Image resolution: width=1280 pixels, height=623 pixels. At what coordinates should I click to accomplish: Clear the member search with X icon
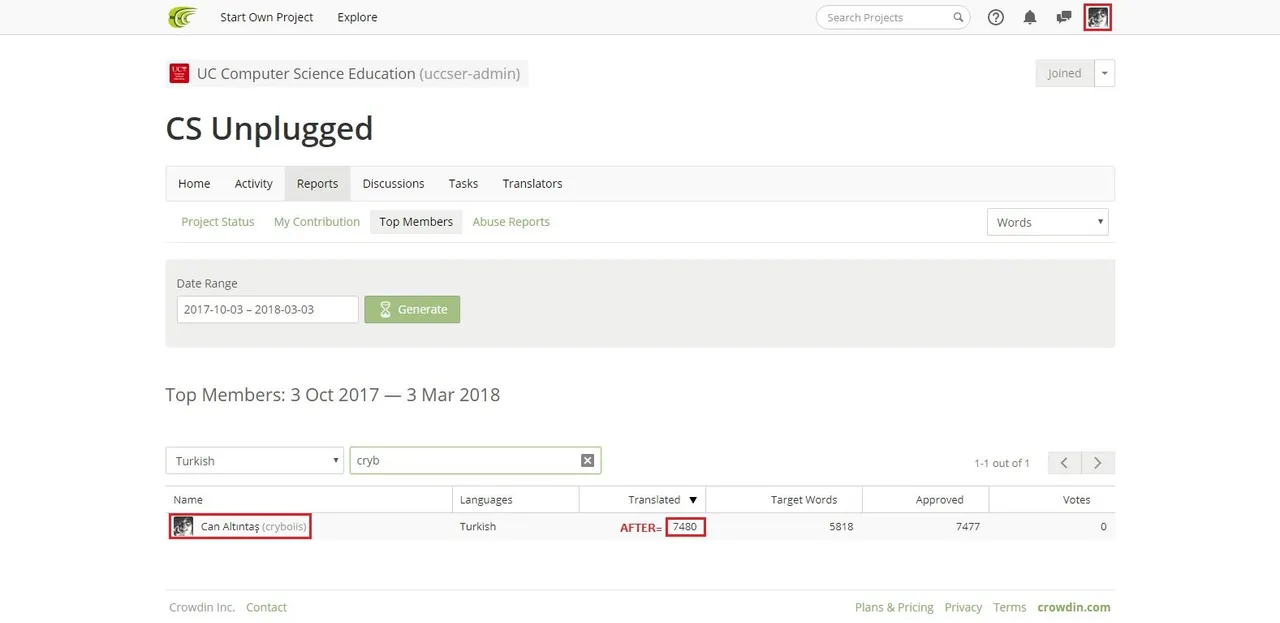[x=588, y=460]
